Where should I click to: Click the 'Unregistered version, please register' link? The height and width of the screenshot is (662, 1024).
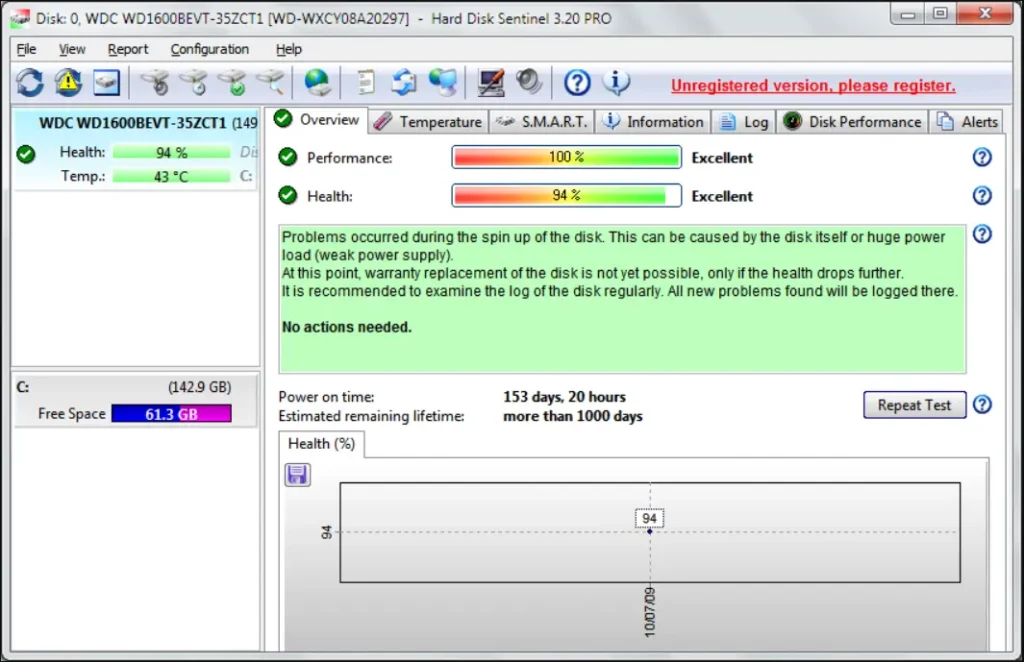(x=812, y=86)
